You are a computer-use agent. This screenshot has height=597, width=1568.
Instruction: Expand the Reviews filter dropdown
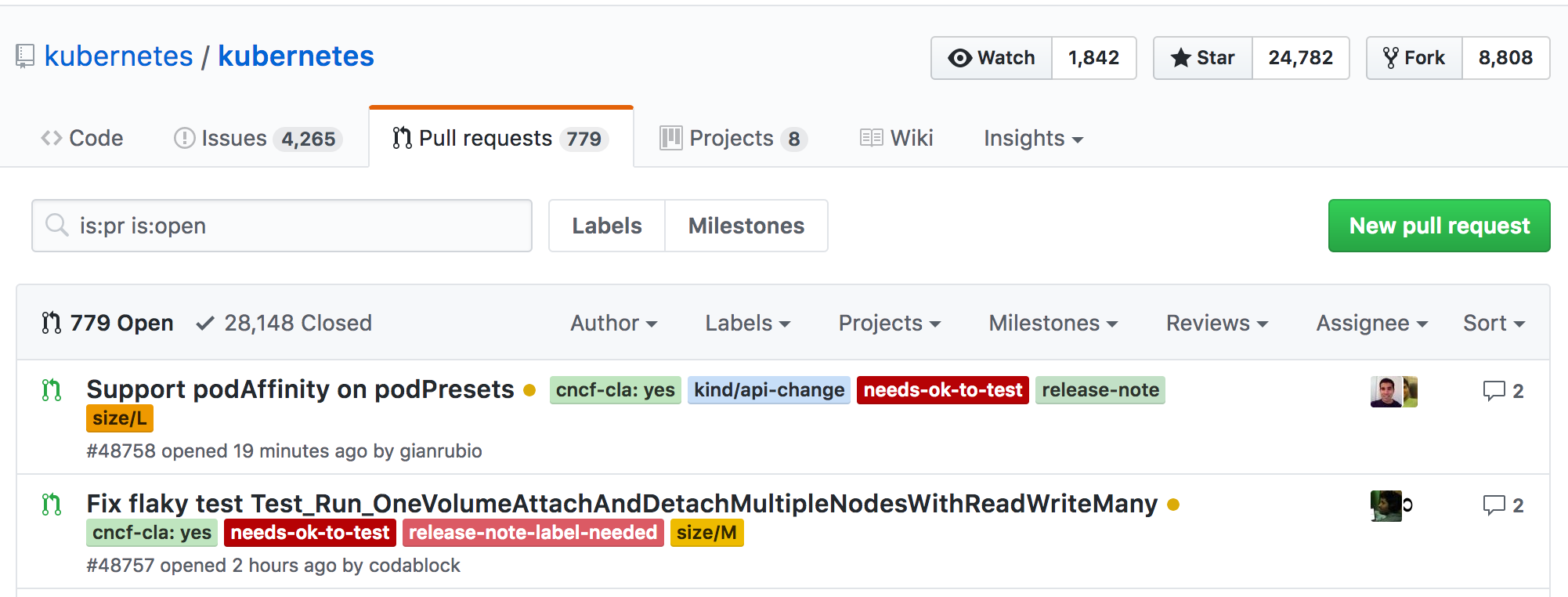coord(1217,323)
